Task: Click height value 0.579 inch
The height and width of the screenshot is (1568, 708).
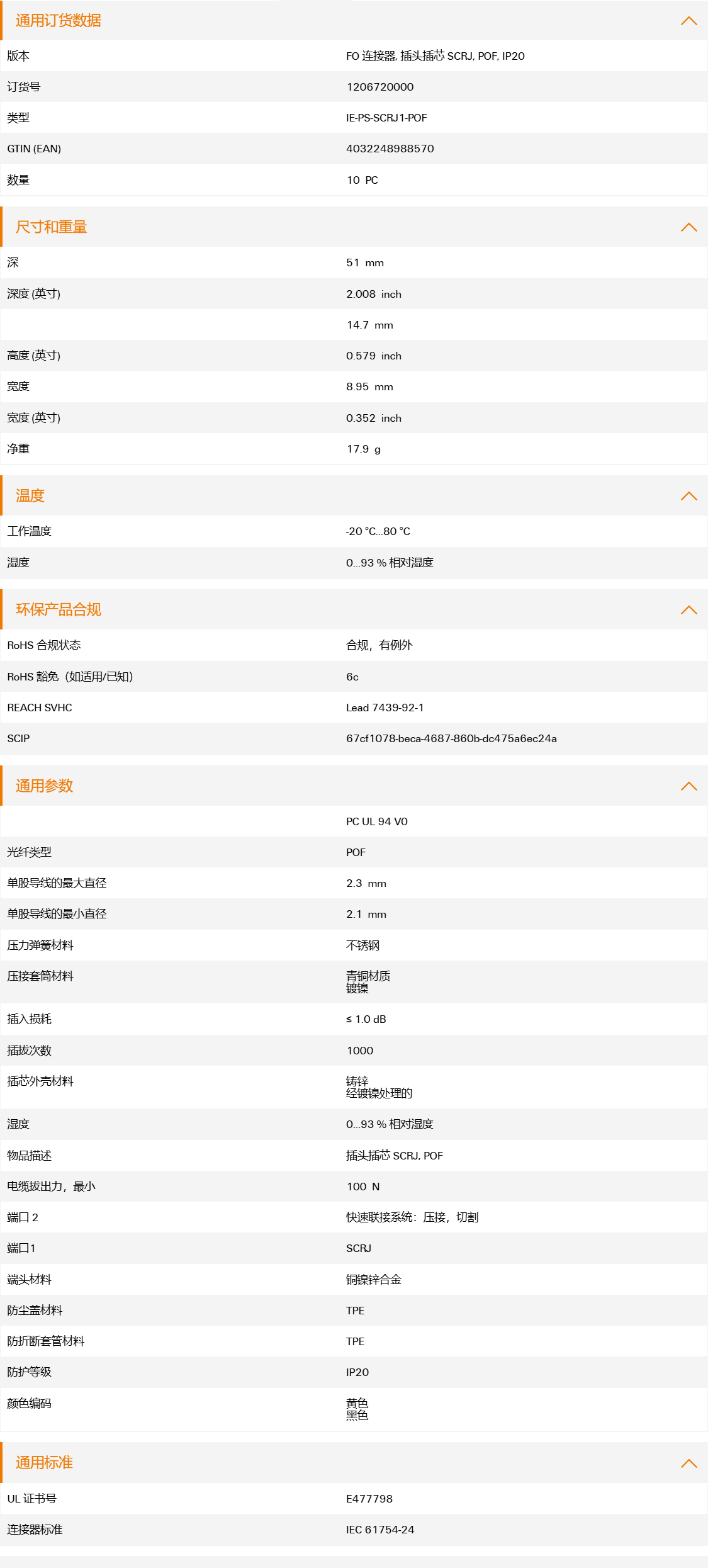Action: click(374, 356)
